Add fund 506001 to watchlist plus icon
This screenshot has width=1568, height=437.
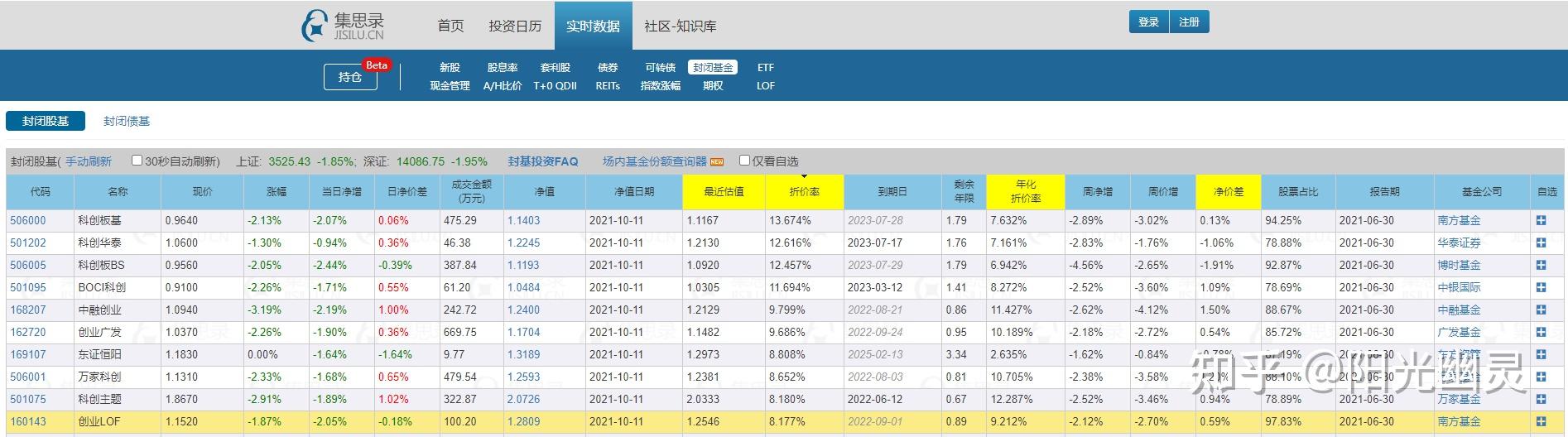pos(1541,377)
